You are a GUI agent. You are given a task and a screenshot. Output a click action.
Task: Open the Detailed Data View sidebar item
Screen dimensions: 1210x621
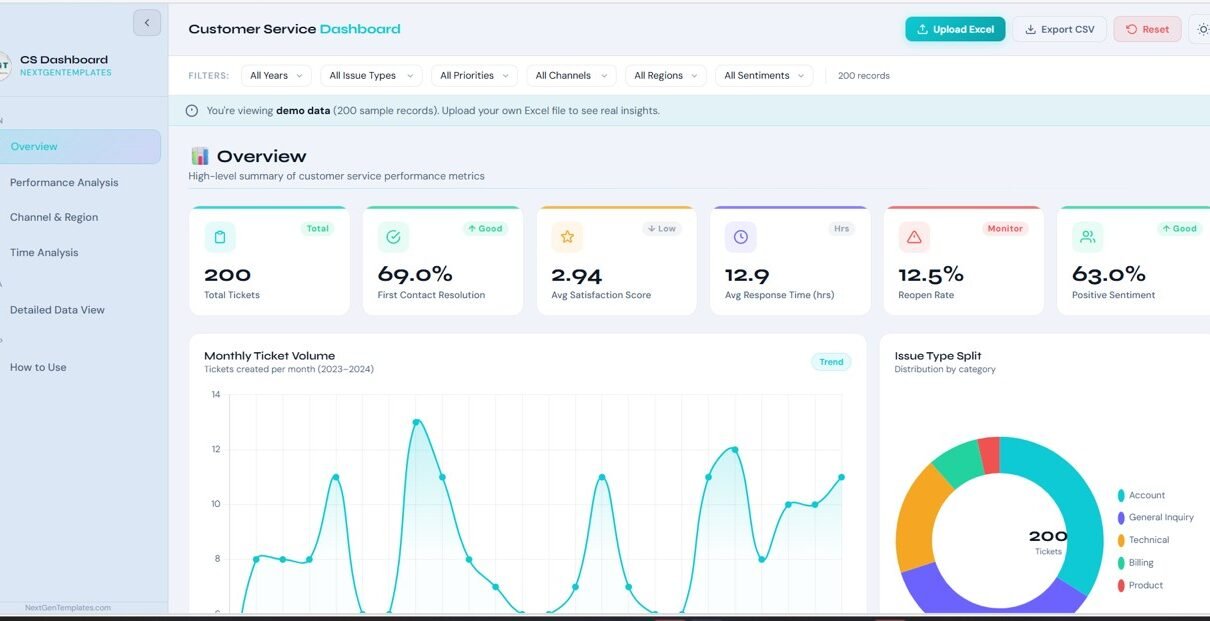click(57, 310)
